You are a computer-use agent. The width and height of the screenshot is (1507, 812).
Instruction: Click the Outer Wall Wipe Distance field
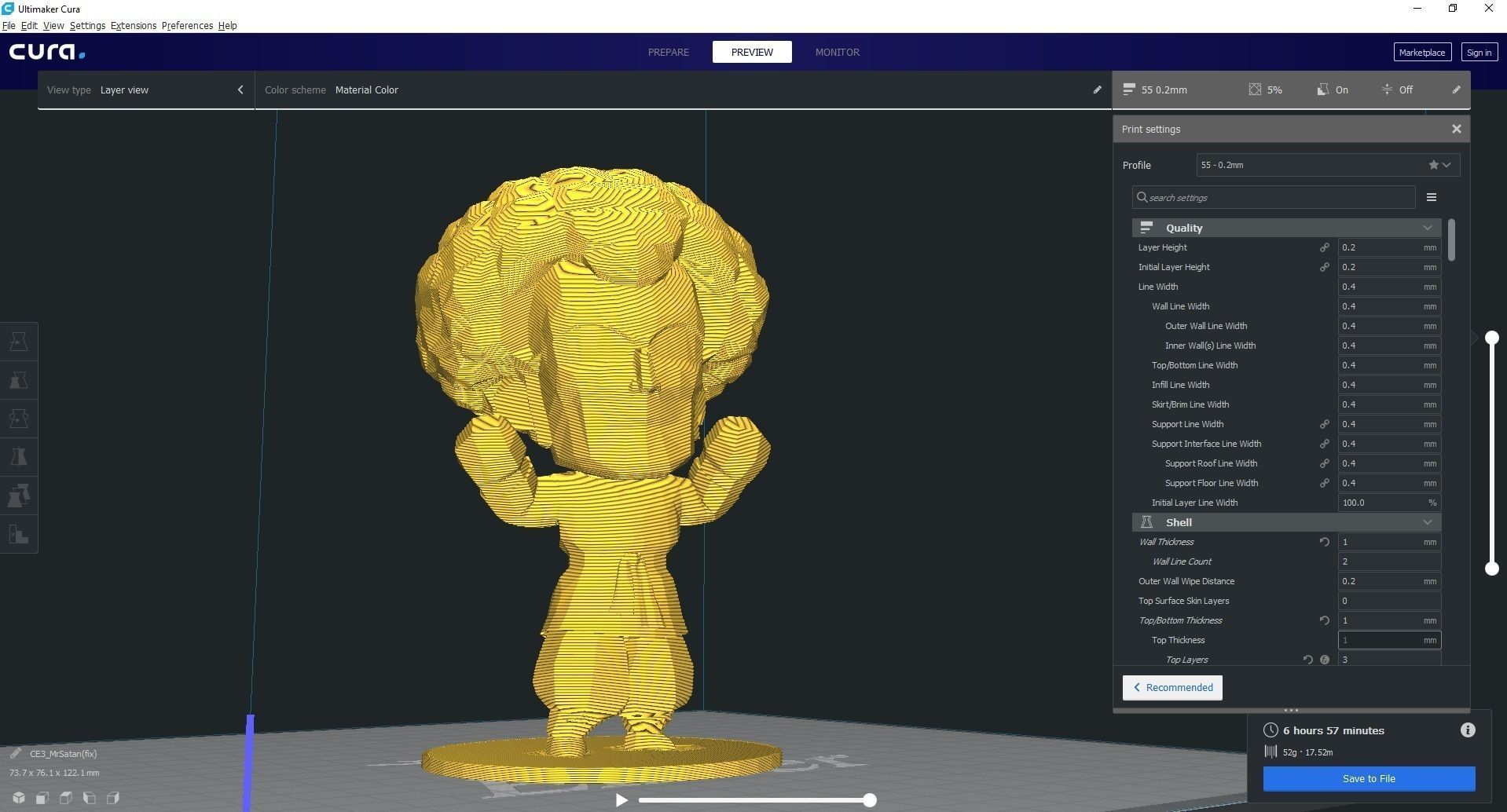point(1389,581)
